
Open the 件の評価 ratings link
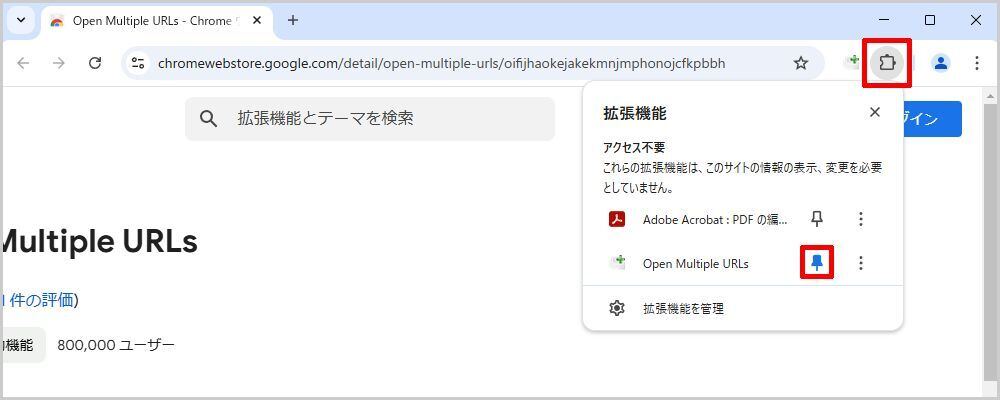coord(40,300)
